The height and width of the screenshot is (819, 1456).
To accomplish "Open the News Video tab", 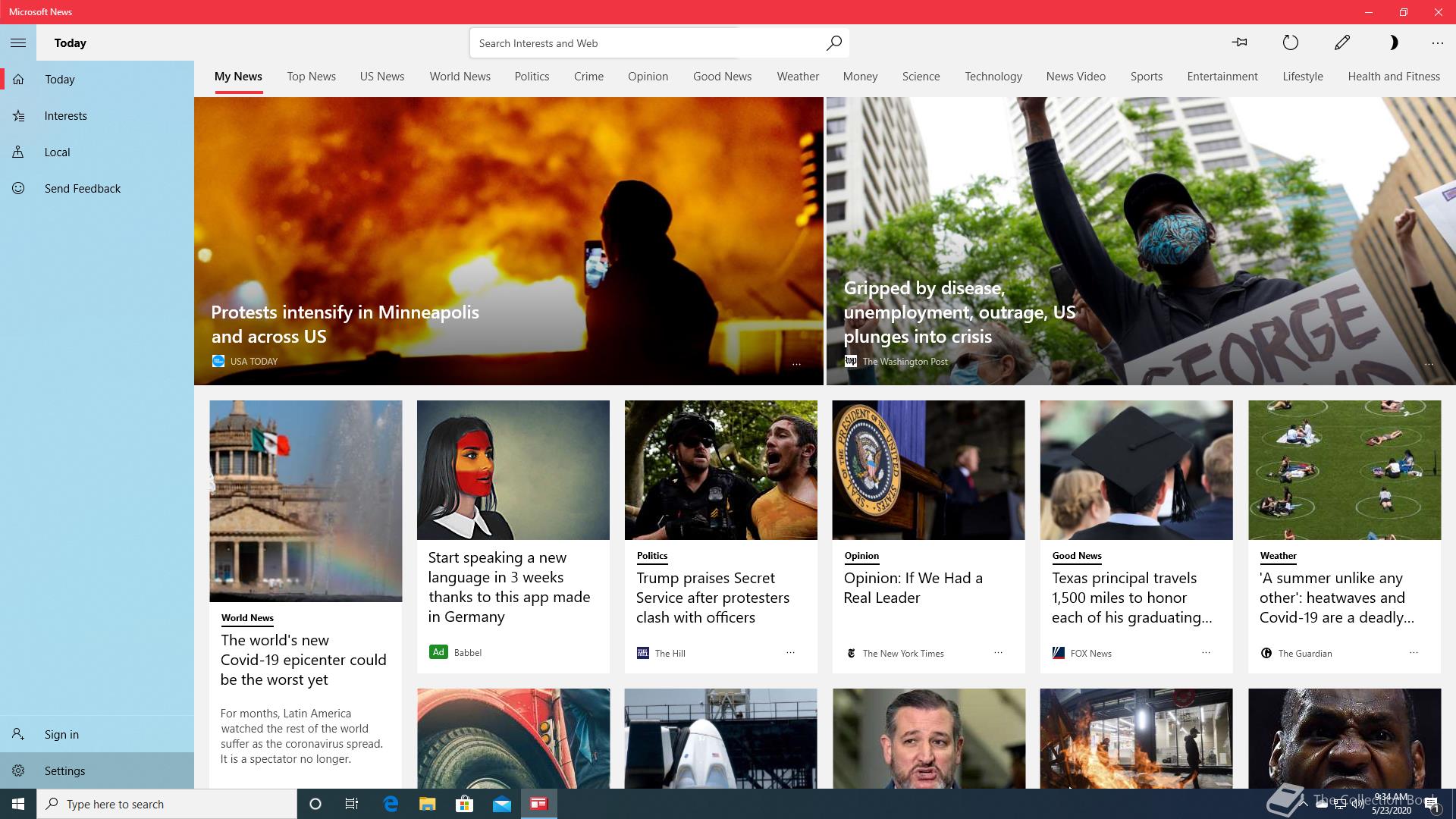I will pyautogui.click(x=1075, y=77).
